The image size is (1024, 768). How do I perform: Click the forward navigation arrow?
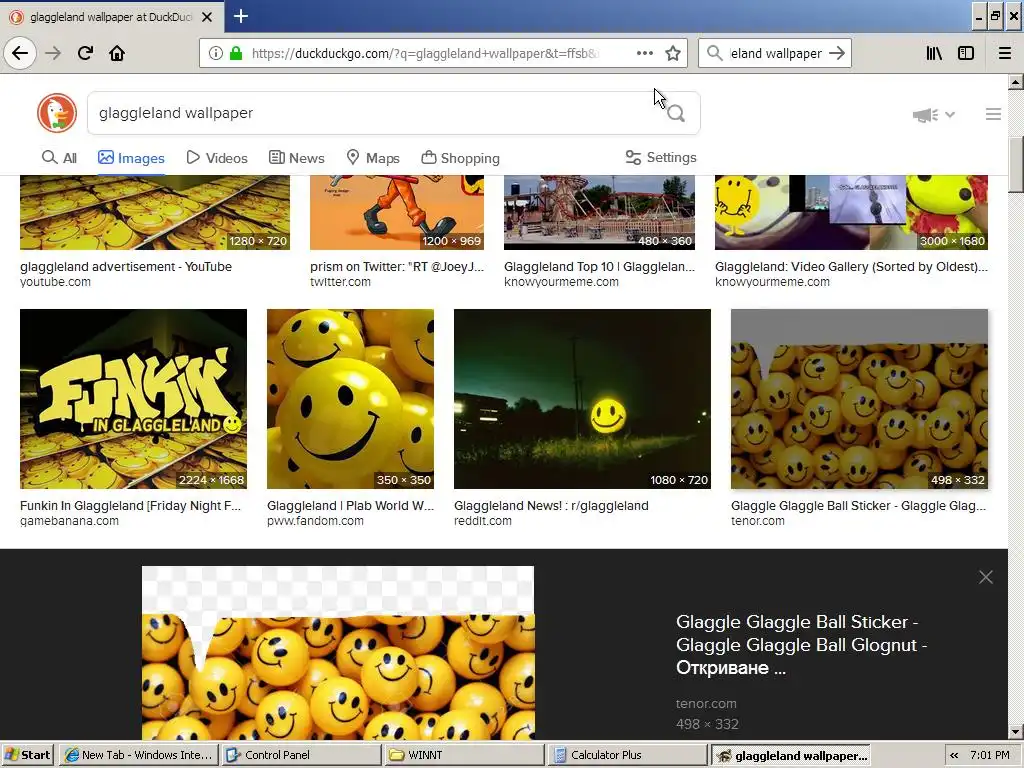(x=53, y=53)
